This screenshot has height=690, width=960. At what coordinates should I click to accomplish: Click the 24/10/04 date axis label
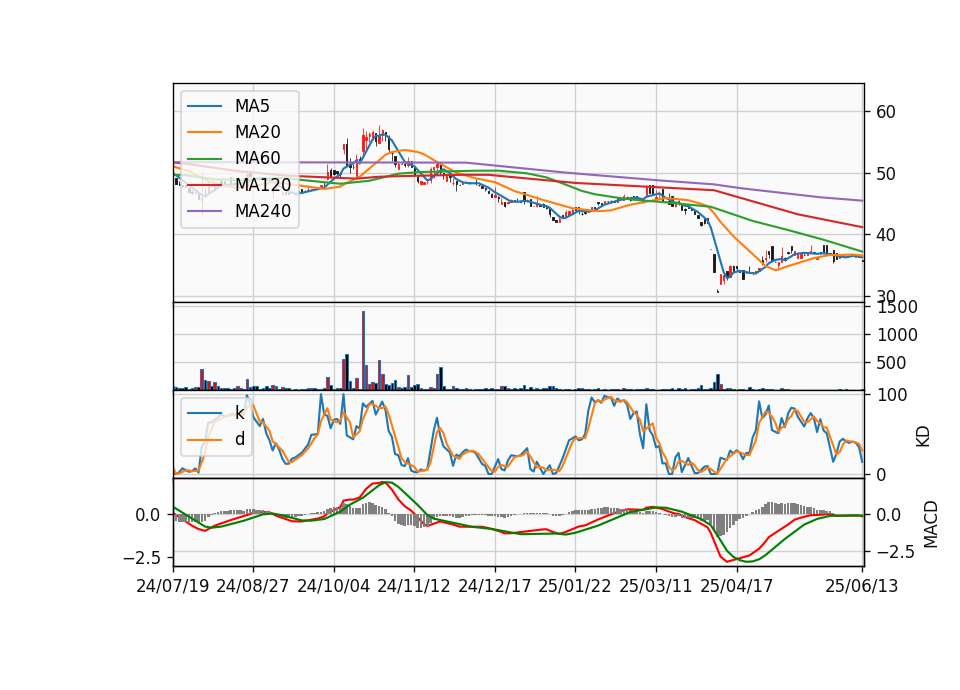(x=334, y=586)
